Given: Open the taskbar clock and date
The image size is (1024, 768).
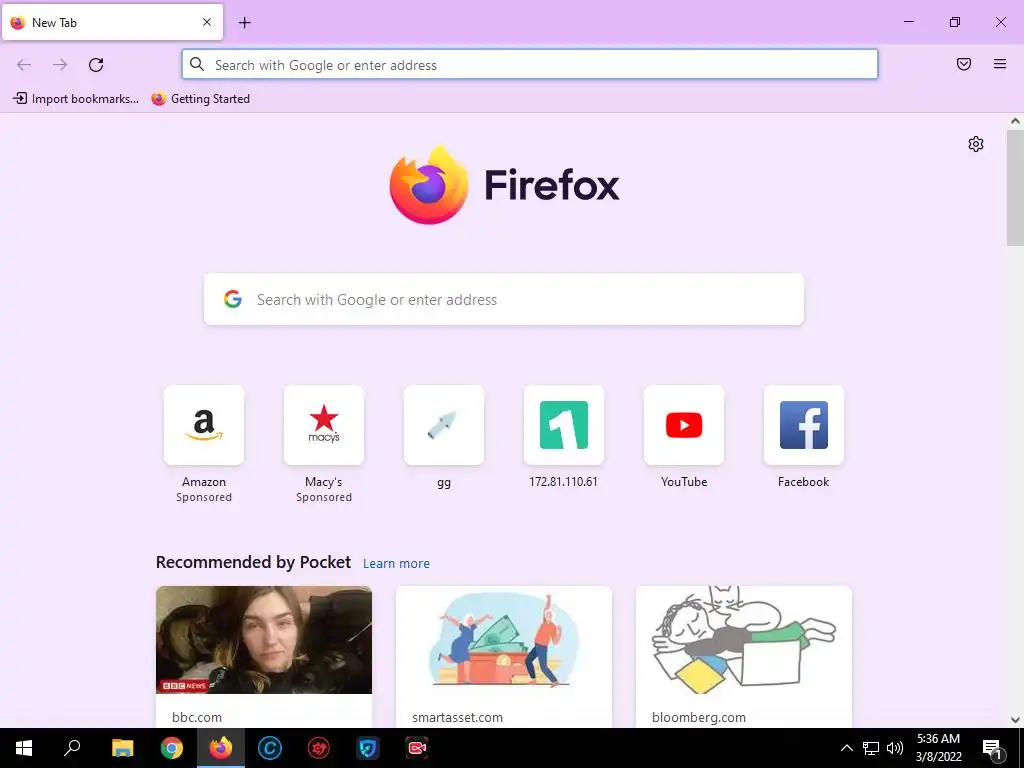Looking at the screenshot, I should tap(938, 748).
